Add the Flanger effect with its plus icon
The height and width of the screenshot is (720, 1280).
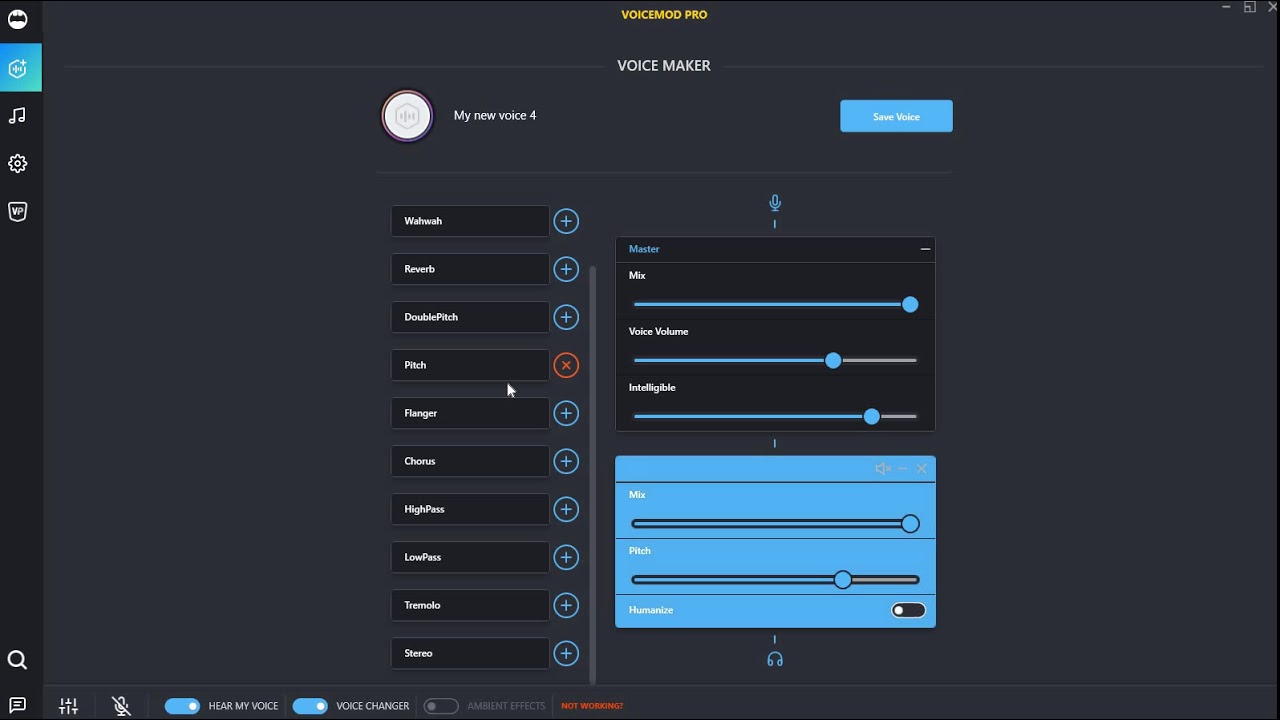[566, 413]
